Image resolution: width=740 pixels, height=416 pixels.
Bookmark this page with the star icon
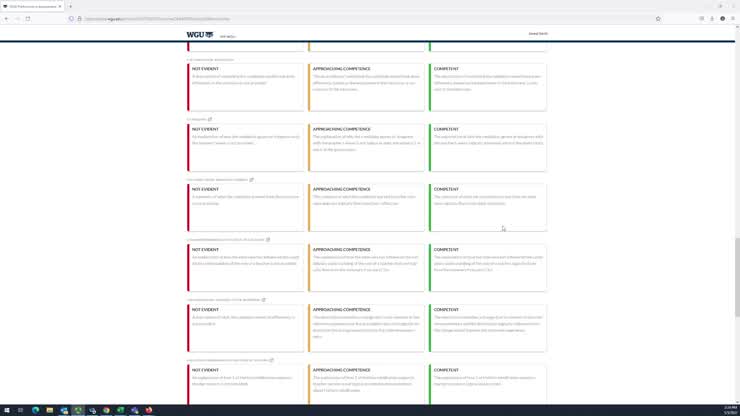coord(658,18)
